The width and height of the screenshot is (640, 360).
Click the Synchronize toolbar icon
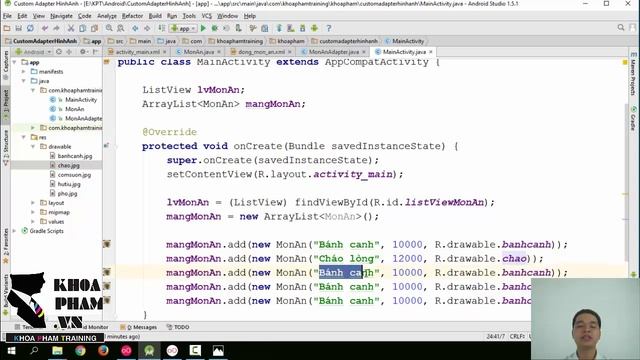coord(30,28)
